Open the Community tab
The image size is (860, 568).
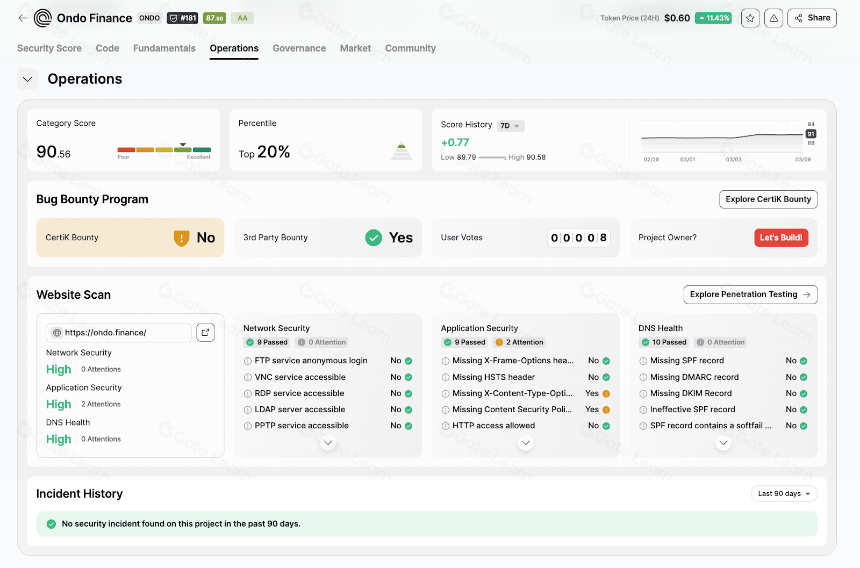(410, 48)
